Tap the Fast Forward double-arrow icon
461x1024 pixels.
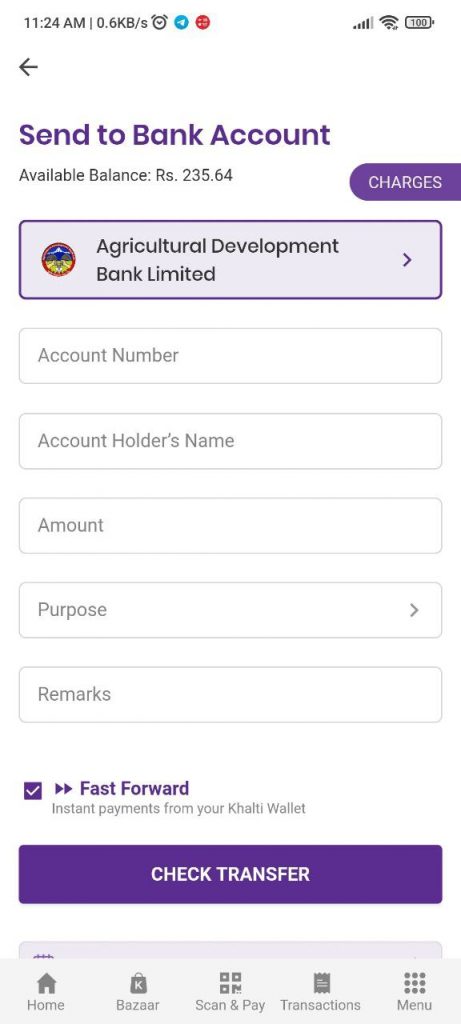tap(63, 789)
